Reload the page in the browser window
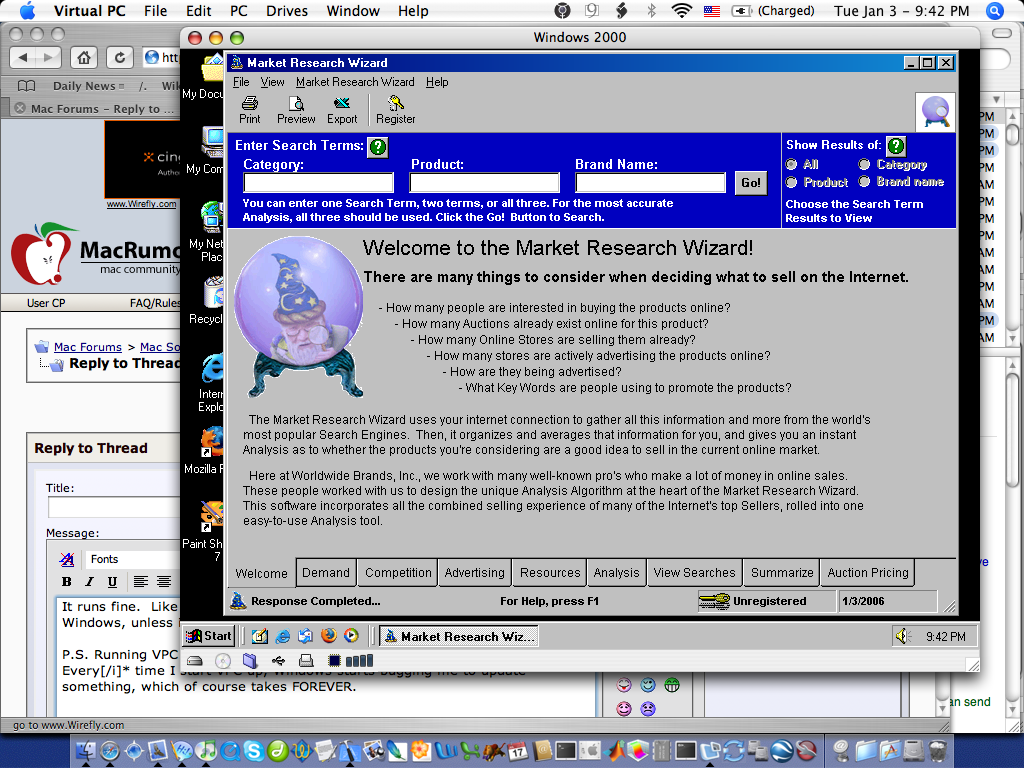1024x768 pixels. tap(120, 57)
